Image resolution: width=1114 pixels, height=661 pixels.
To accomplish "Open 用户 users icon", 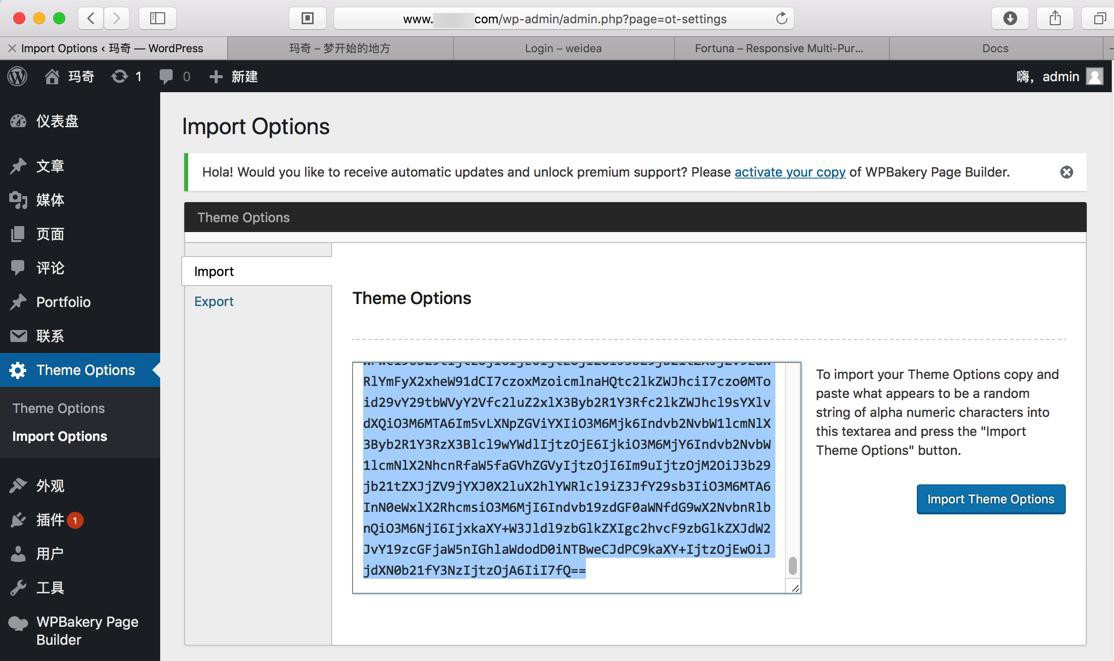I will coord(18,554).
